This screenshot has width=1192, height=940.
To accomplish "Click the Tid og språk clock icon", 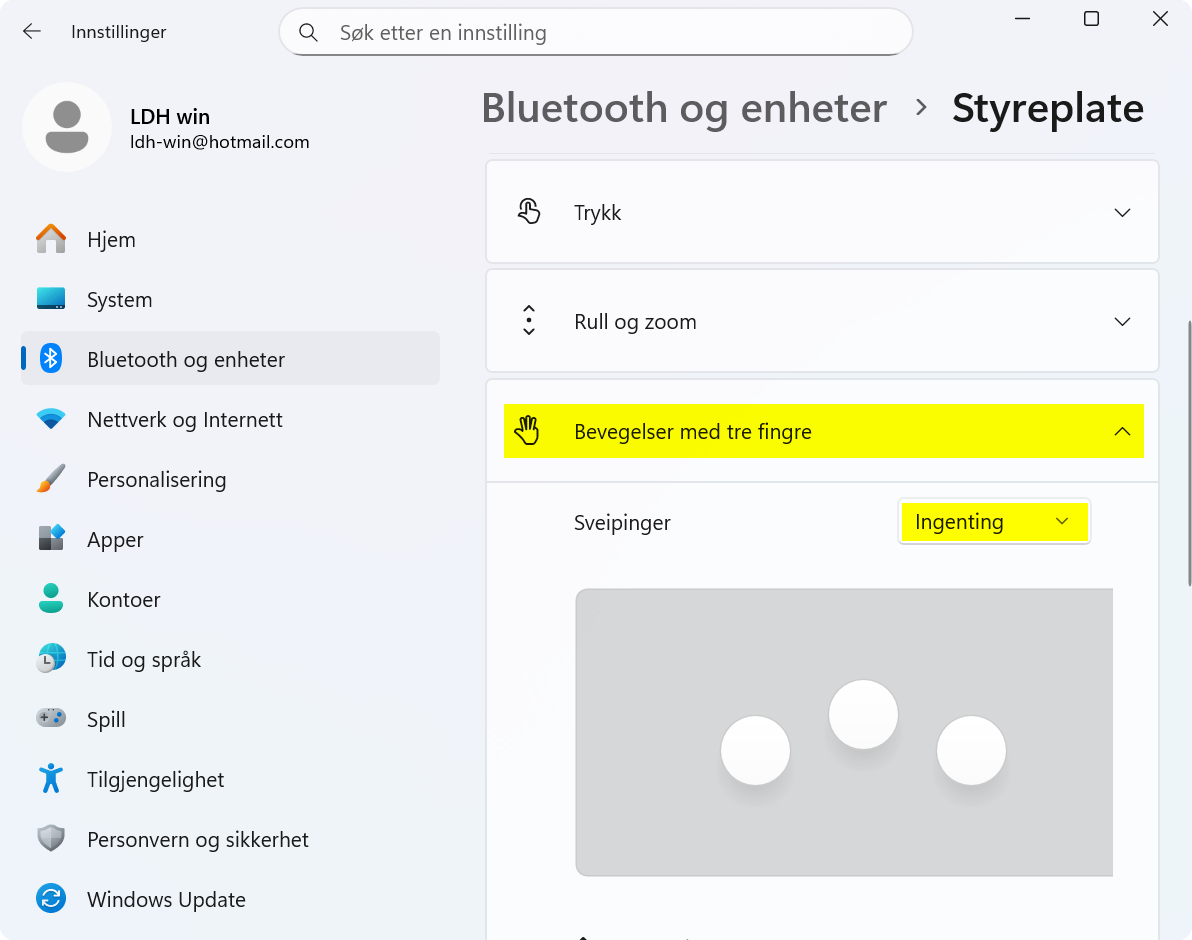I will pos(50,659).
